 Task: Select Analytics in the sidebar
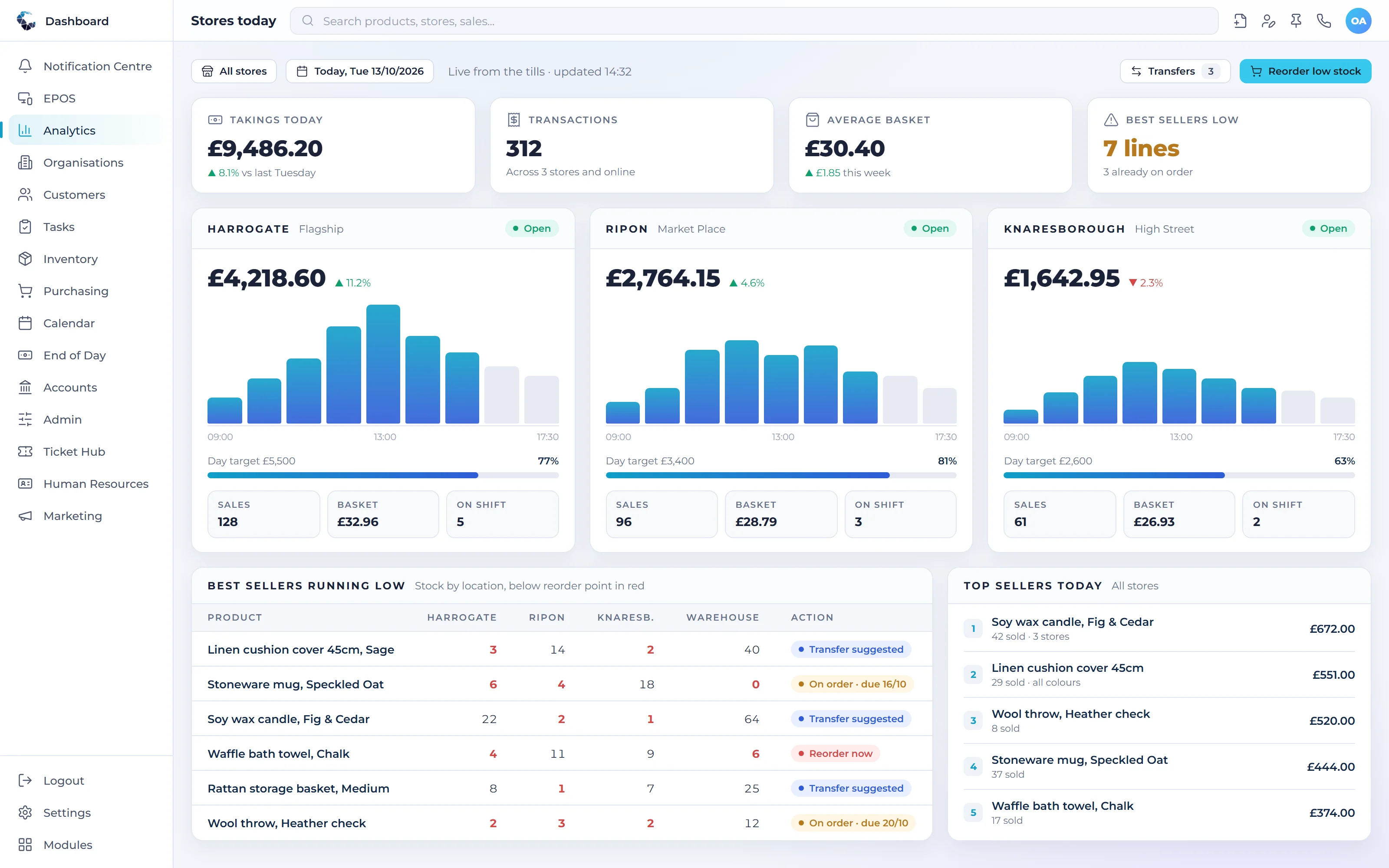coord(86,130)
